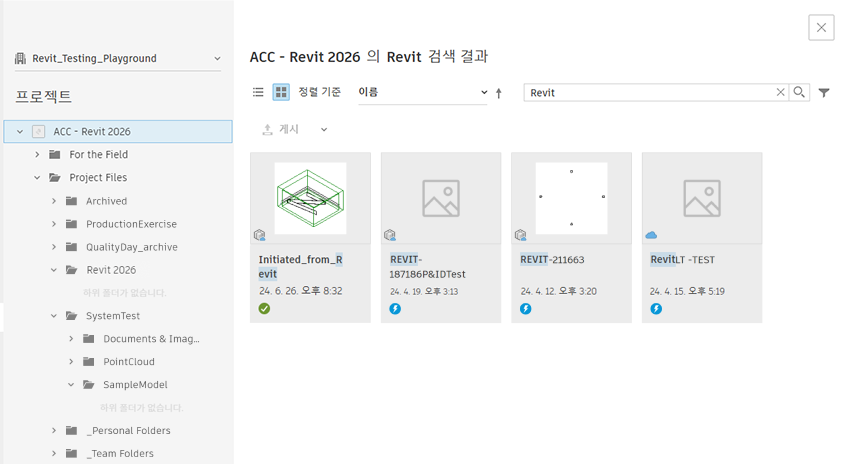
Task: Click lightning status icon on REVIT-211663
Action: [525, 309]
